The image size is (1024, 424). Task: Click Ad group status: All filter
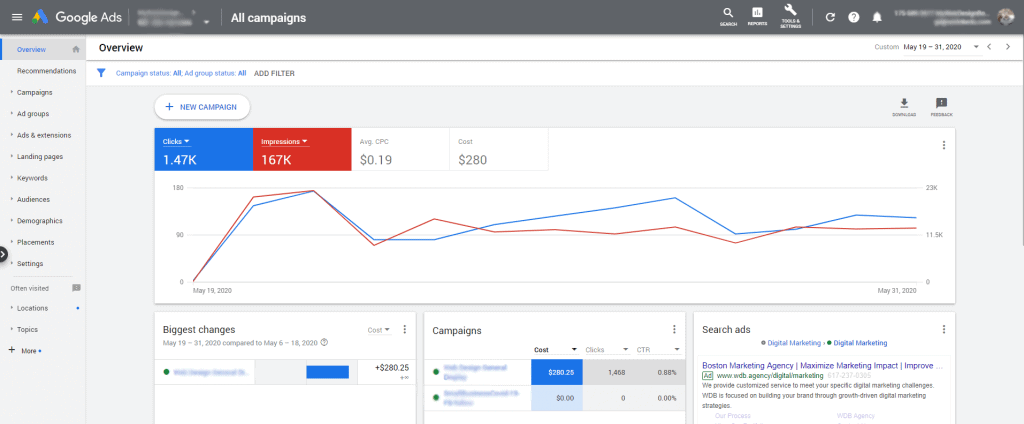(x=216, y=73)
